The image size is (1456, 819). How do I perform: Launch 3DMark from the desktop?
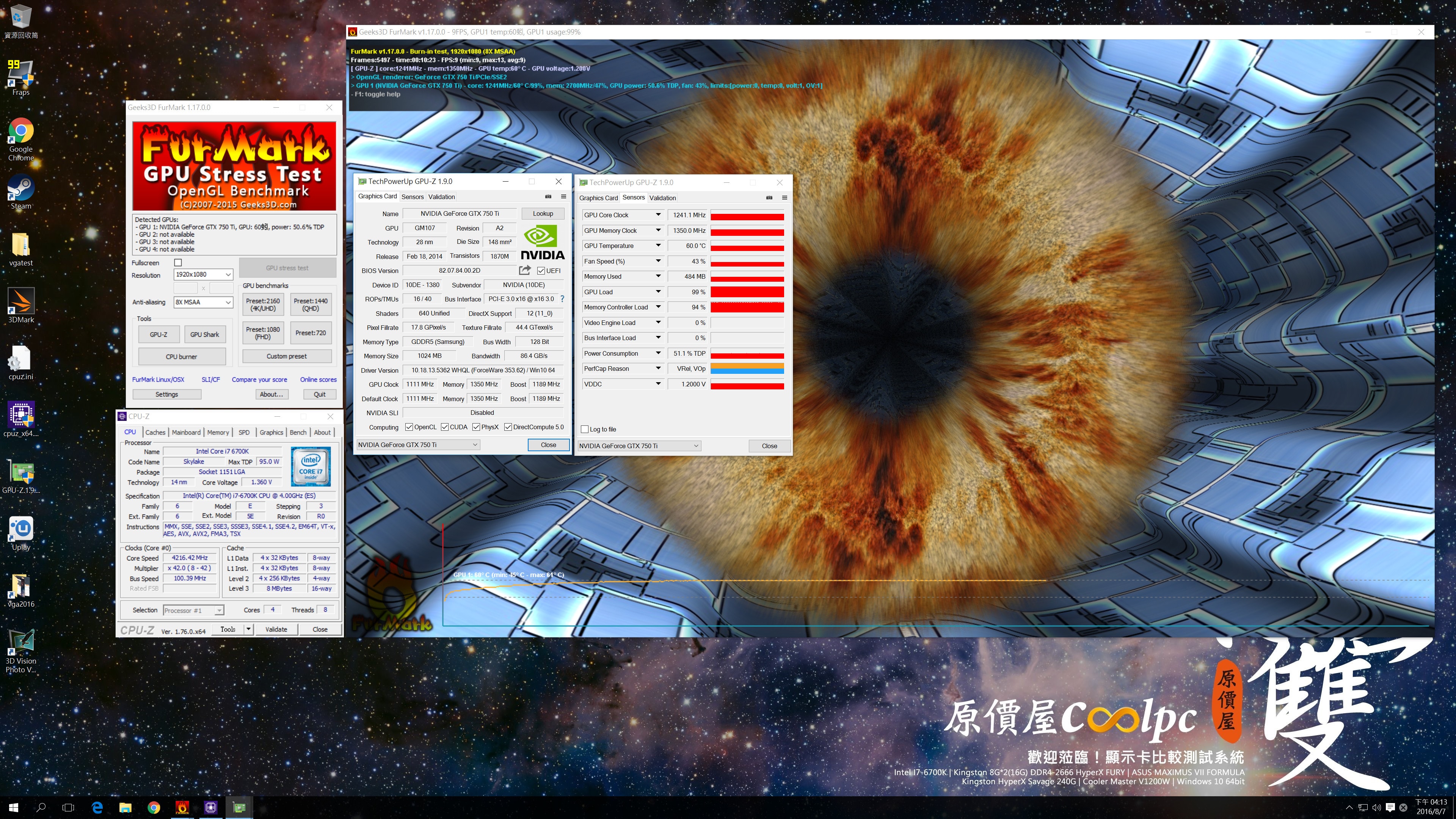click(x=21, y=305)
